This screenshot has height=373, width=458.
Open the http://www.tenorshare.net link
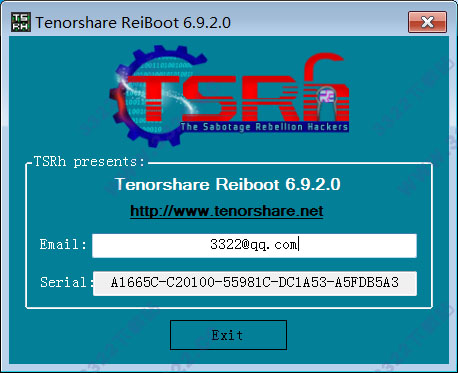227,211
